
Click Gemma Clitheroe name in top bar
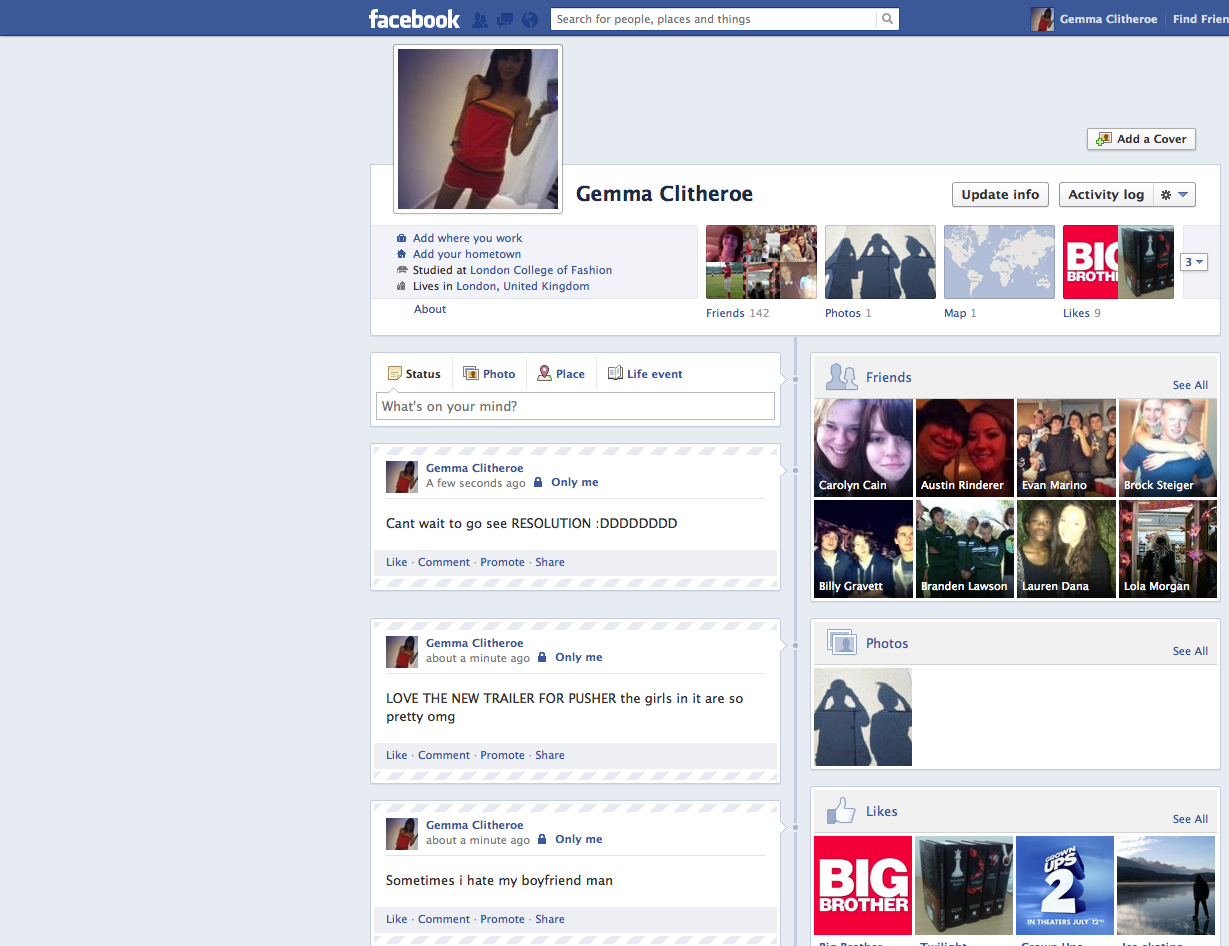[1108, 19]
